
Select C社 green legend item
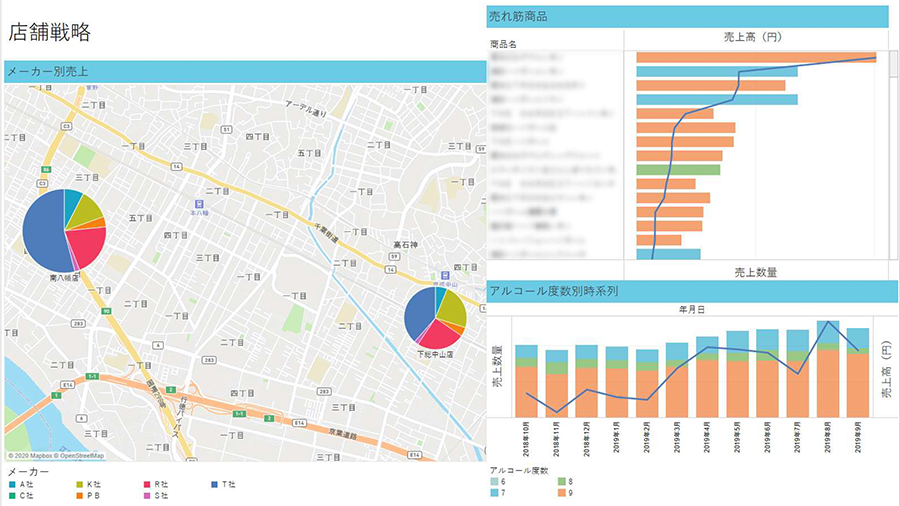click(12, 495)
